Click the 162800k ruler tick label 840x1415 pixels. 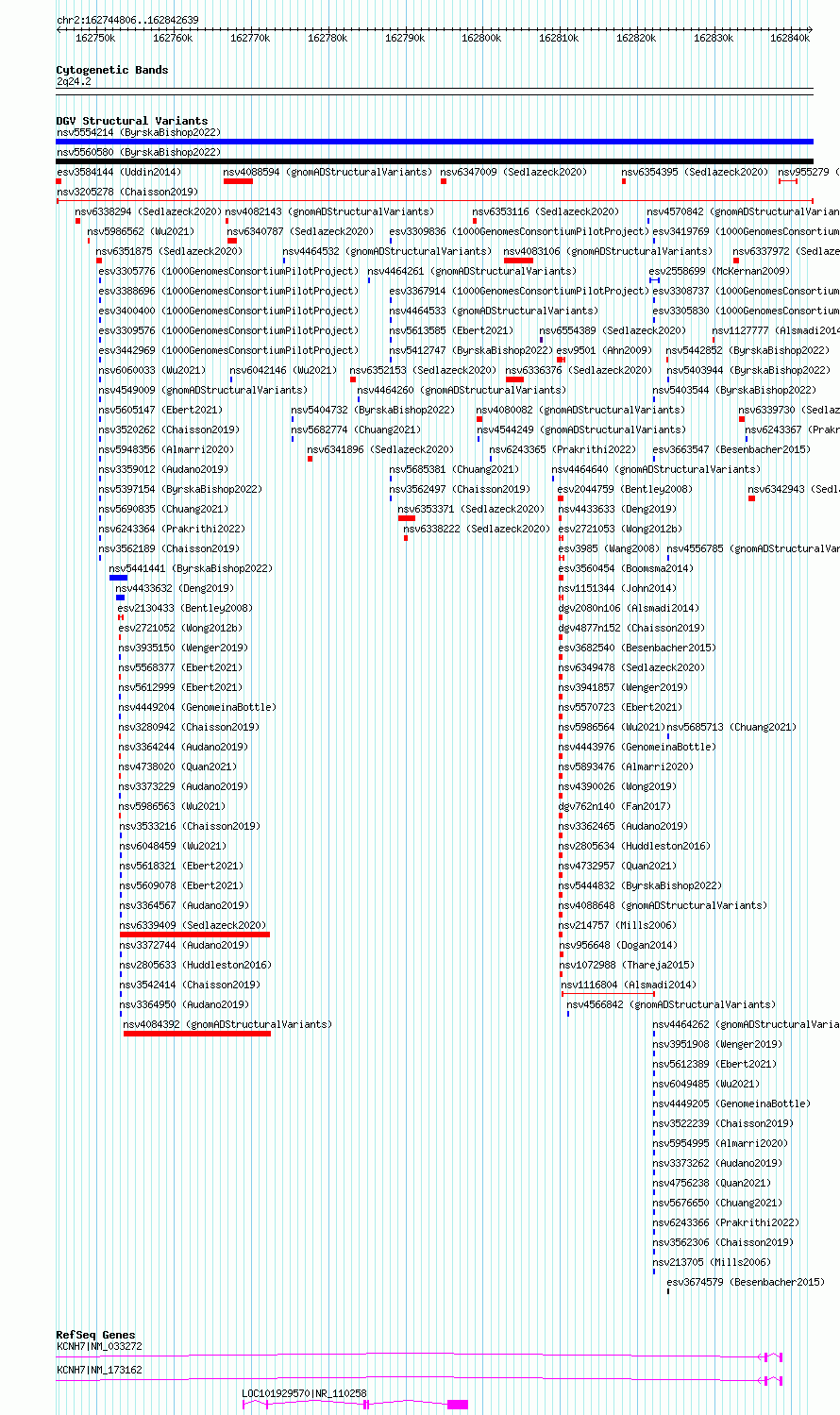481,38
